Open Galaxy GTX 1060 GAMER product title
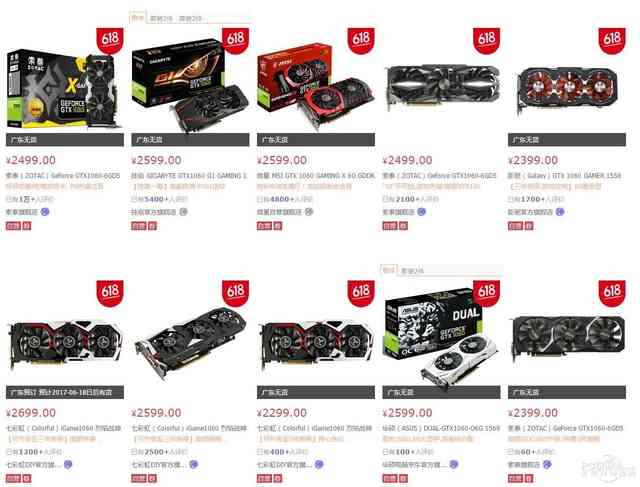This screenshot has height=487, width=640. [x=564, y=176]
